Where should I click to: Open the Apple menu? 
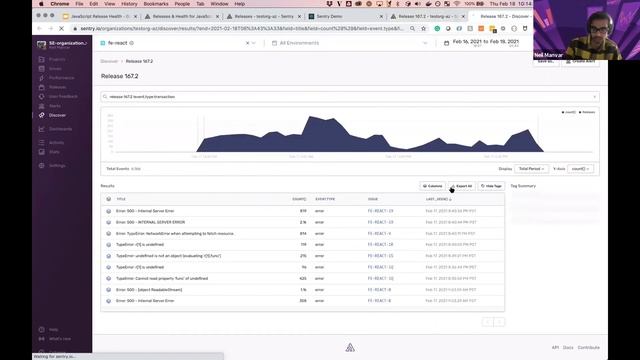tap(41, 4)
